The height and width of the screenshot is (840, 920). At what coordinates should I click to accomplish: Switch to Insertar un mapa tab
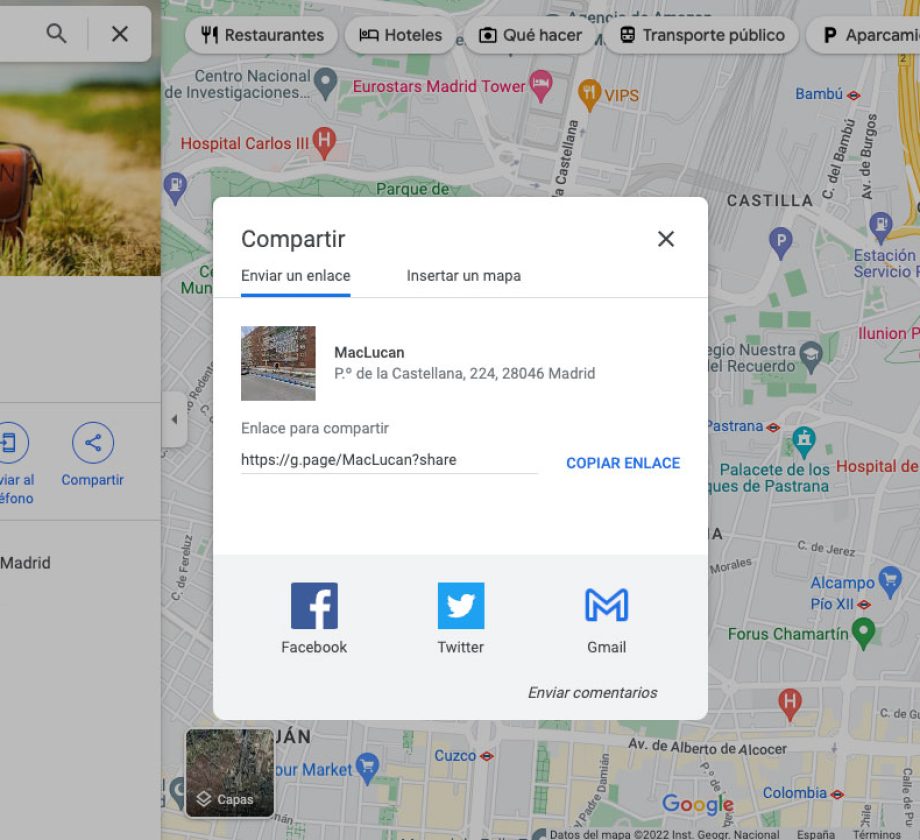(x=463, y=276)
